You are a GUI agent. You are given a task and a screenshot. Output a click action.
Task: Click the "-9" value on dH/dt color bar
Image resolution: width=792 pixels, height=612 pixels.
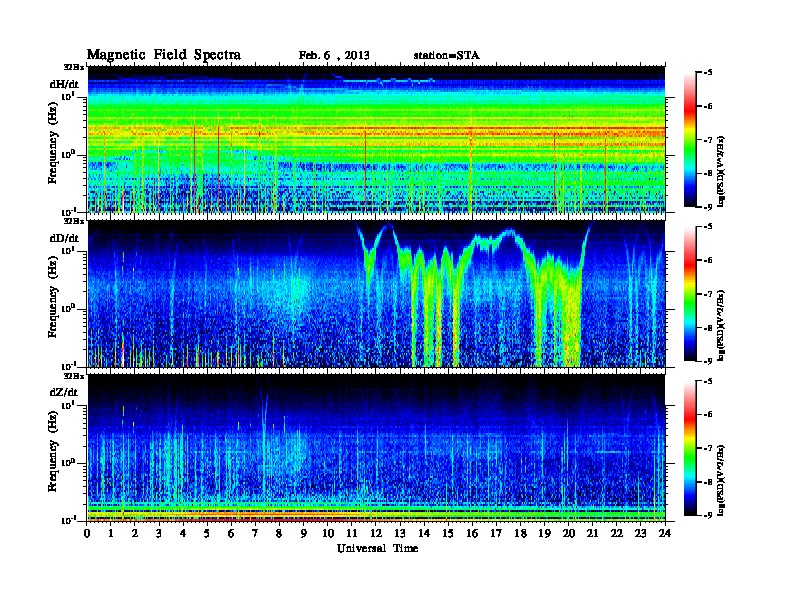tap(708, 207)
